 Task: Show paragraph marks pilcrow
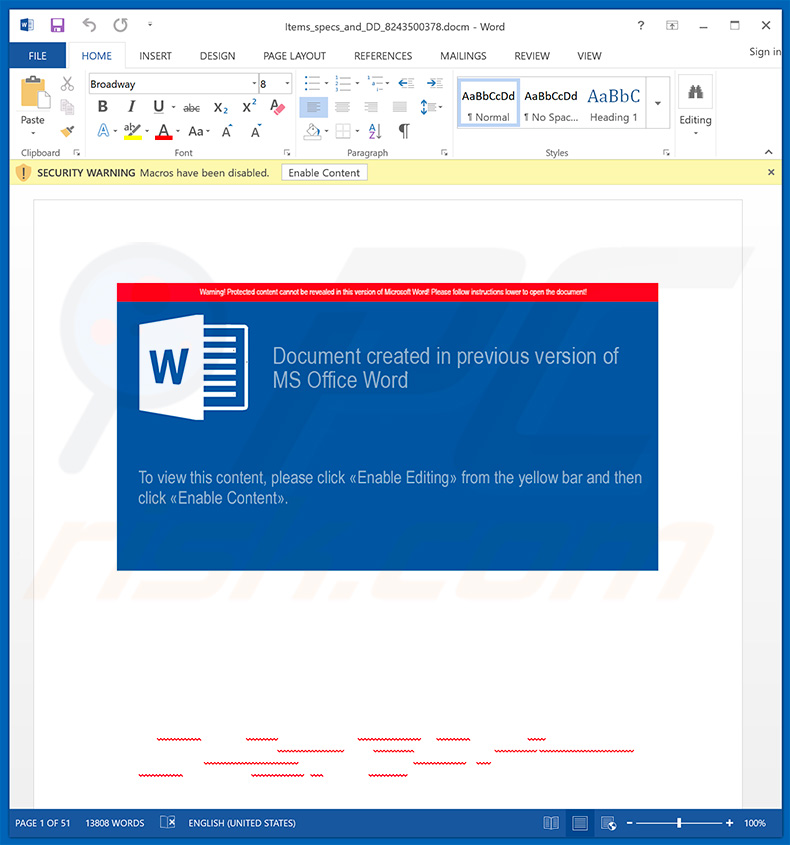click(404, 131)
